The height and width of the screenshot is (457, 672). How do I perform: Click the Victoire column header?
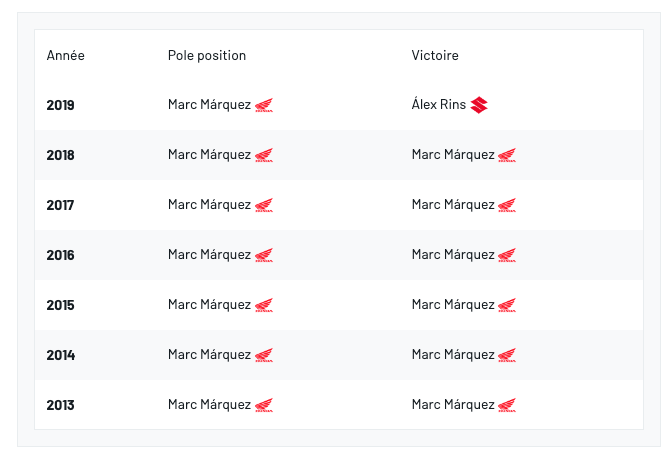435,55
